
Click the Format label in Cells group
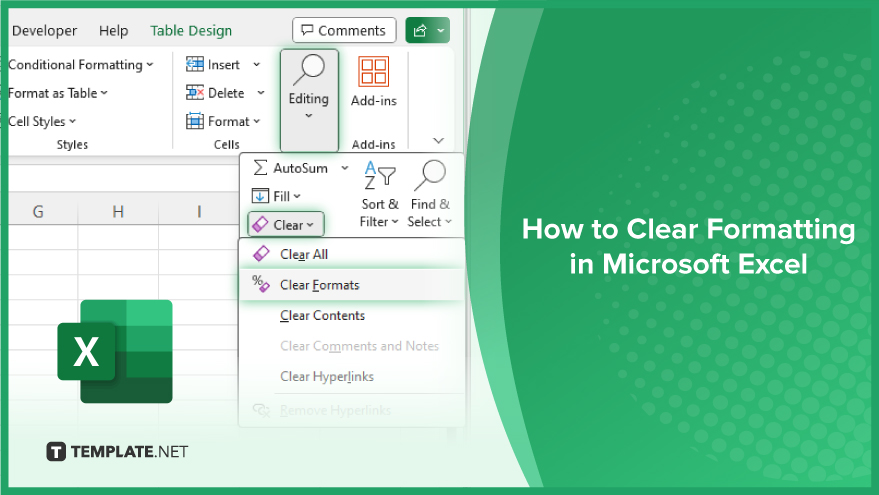click(x=228, y=121)
